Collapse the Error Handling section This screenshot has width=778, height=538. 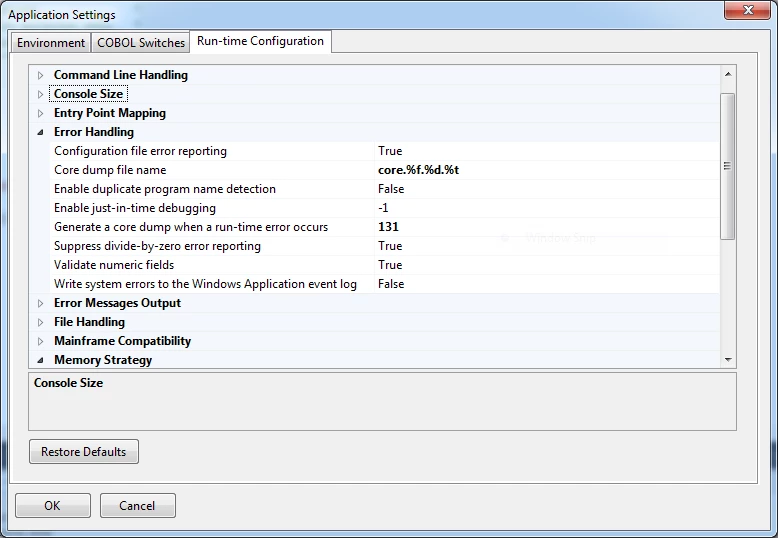[41, 132]
